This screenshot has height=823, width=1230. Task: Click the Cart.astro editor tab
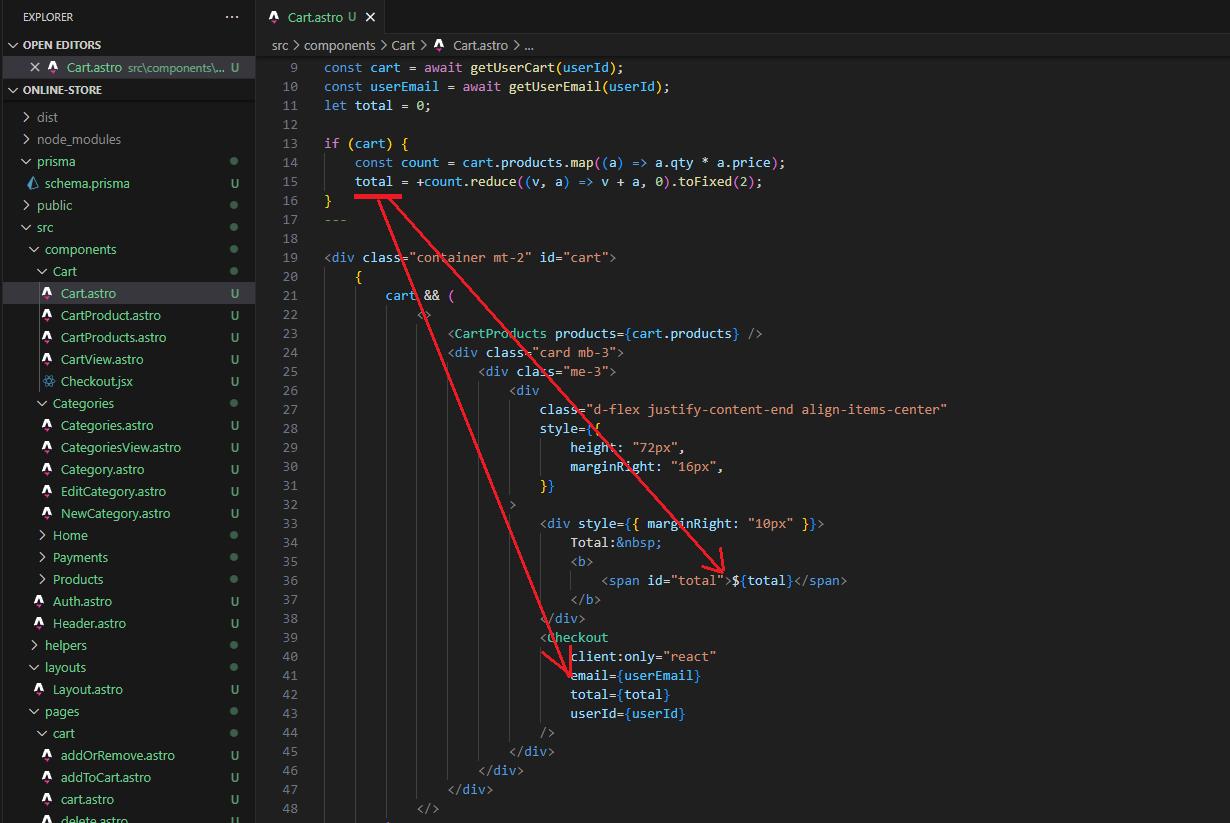click(320, 17)
